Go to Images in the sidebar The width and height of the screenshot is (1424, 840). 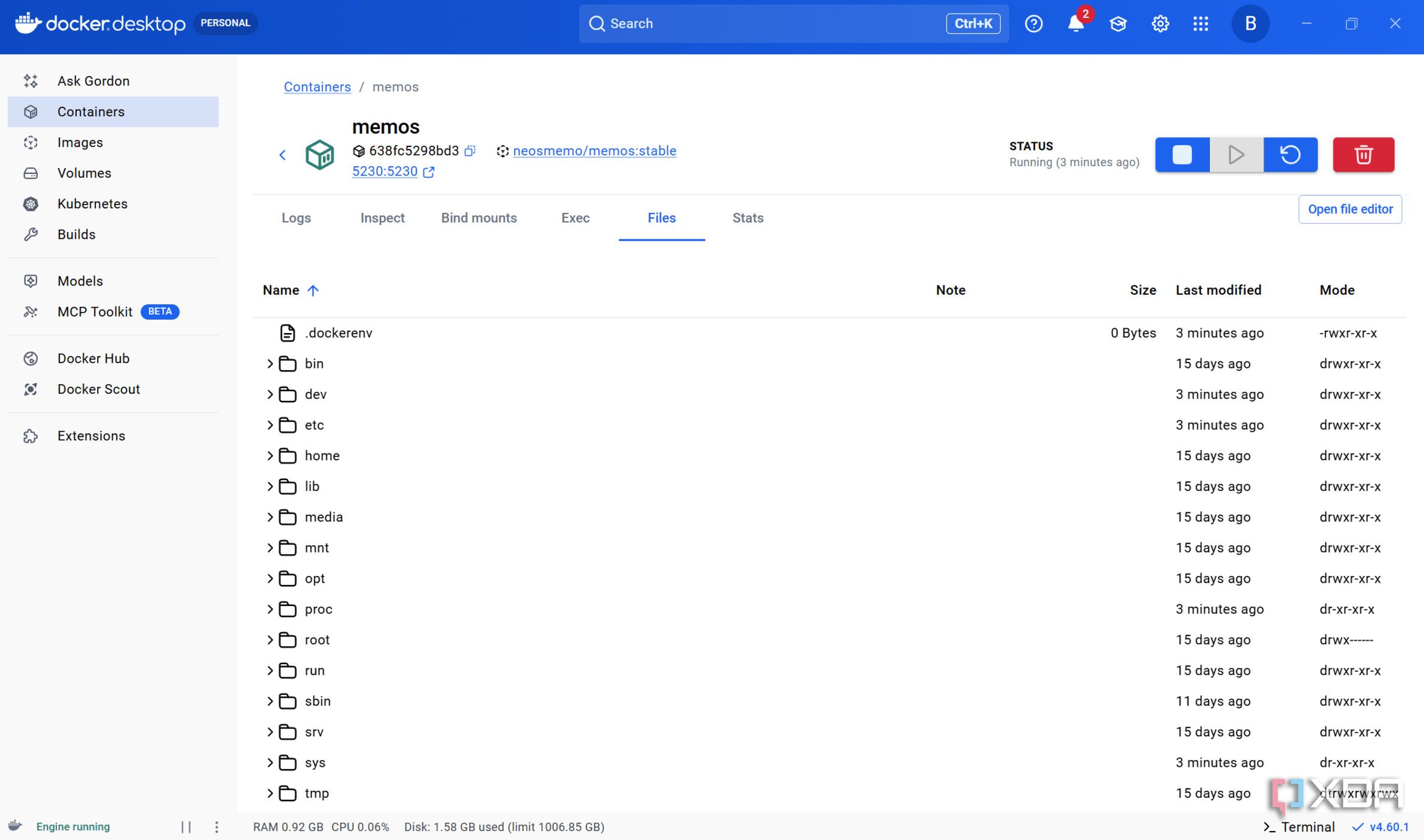point(113,142)
